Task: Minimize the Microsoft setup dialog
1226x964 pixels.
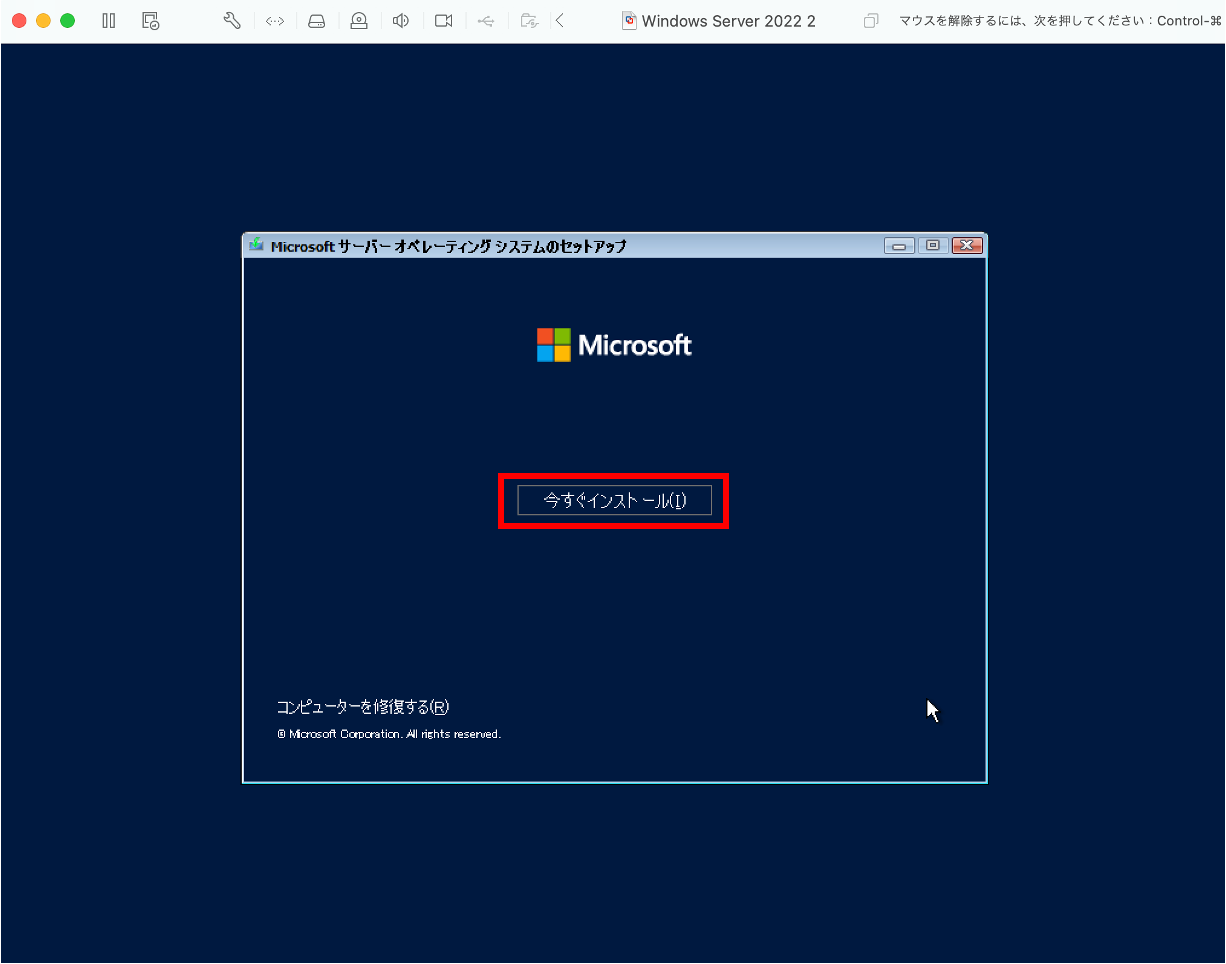Action: coord(899,246)
